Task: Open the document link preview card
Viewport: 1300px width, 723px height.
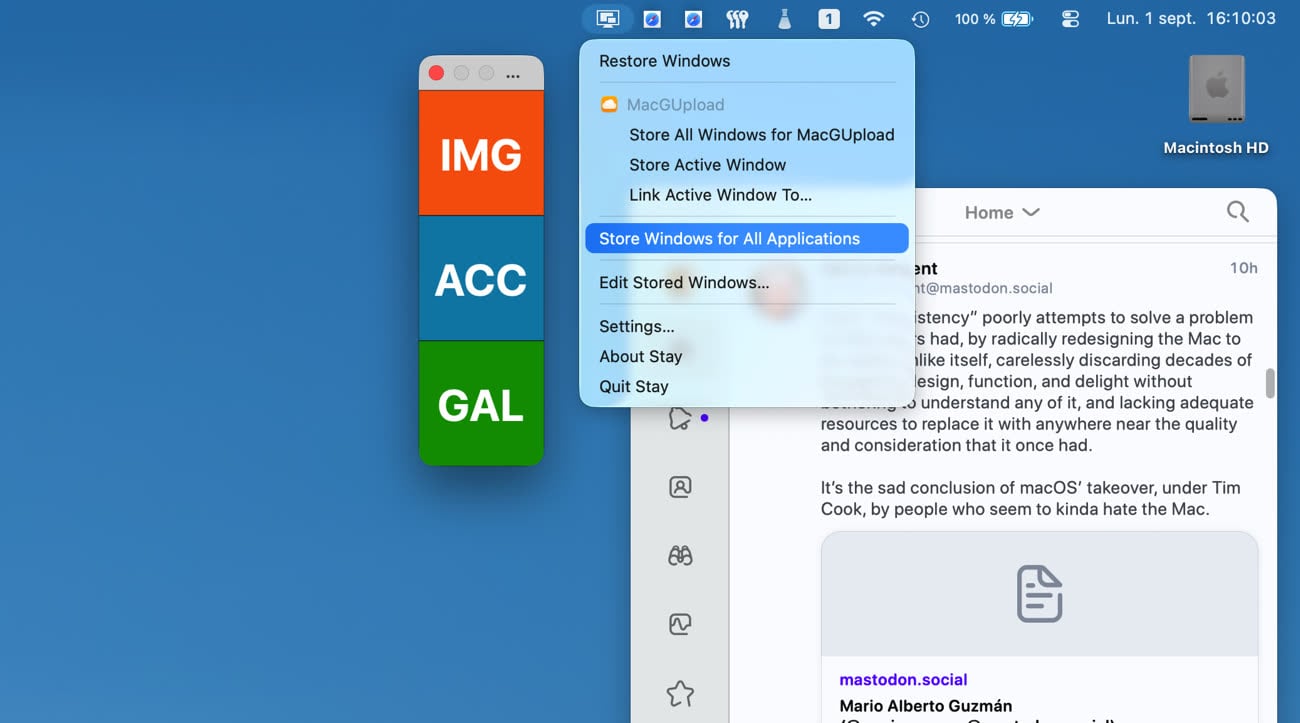Action: click(x=1039, y=627)
